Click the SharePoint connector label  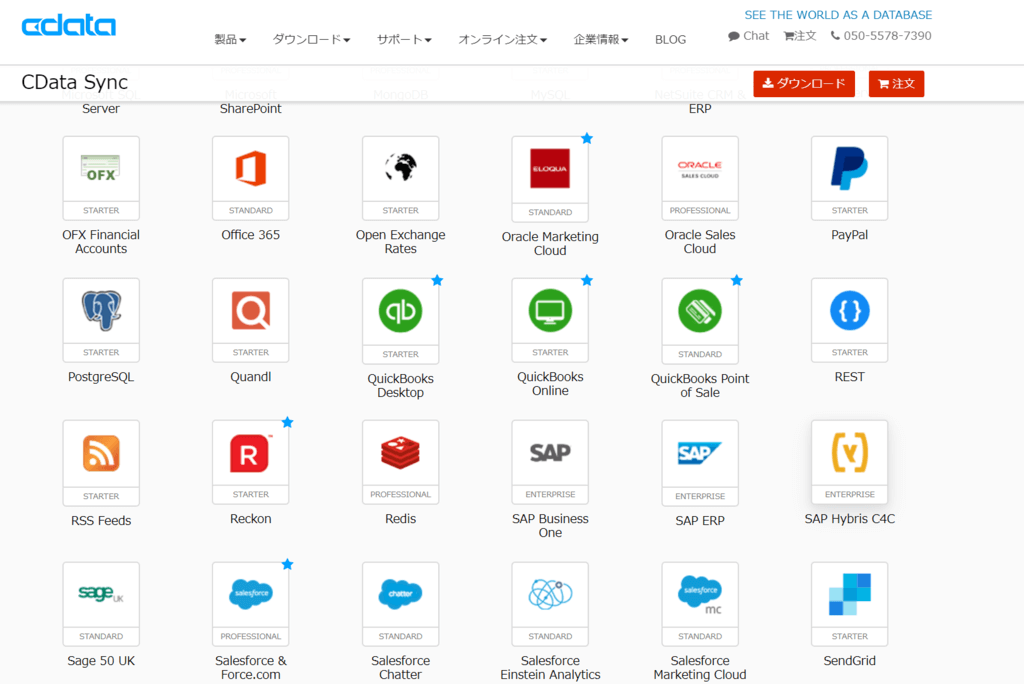click(x=250, y=108)
